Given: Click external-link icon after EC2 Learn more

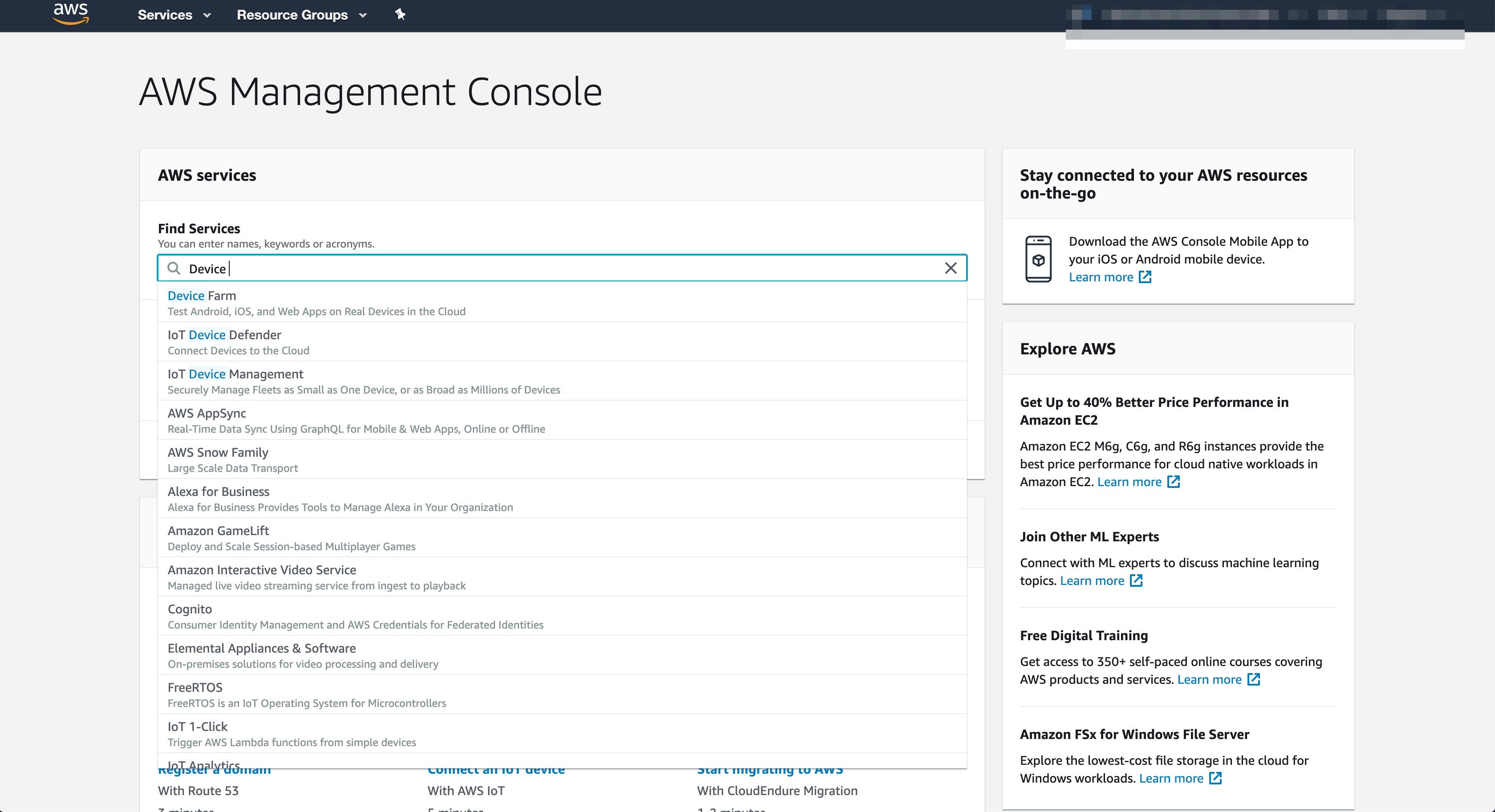Looking at the screenshot, I should (1174, 482).
